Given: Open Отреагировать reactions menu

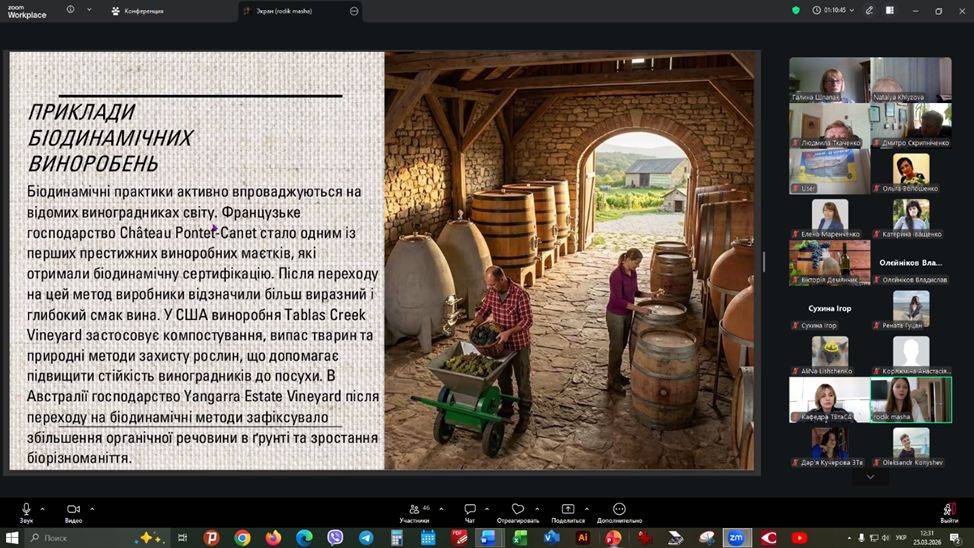Looking at the screenshot, I should (517, 511).
